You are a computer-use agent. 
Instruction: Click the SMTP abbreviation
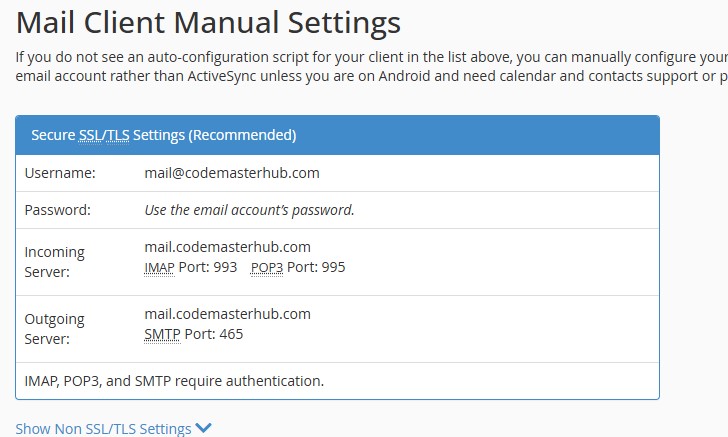pos(162,334)
